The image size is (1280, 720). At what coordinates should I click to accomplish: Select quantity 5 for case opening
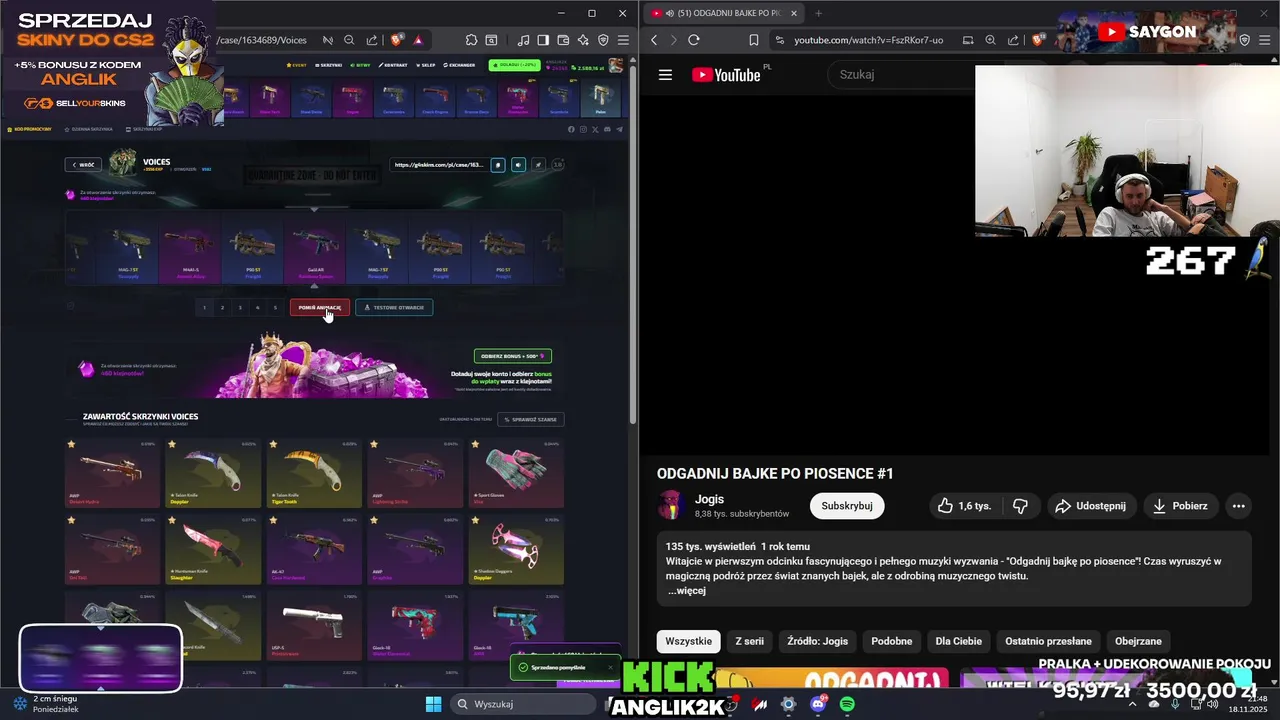(276, 307)
